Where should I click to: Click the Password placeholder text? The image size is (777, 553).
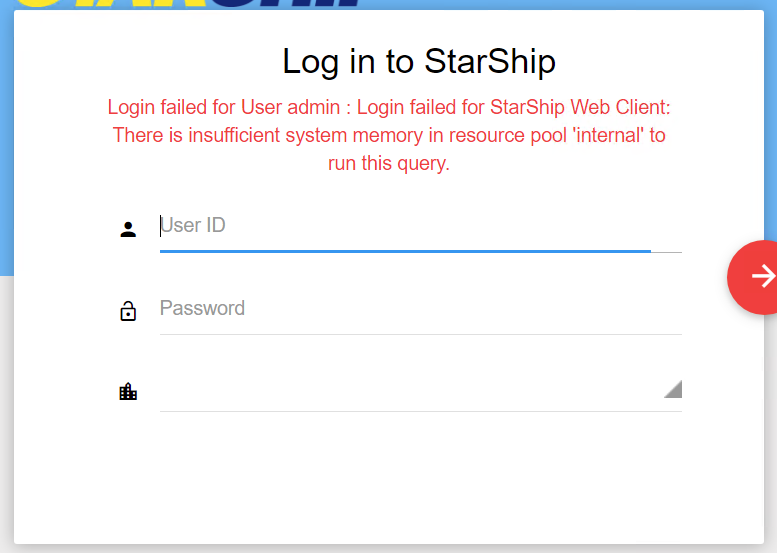point(202,308)
